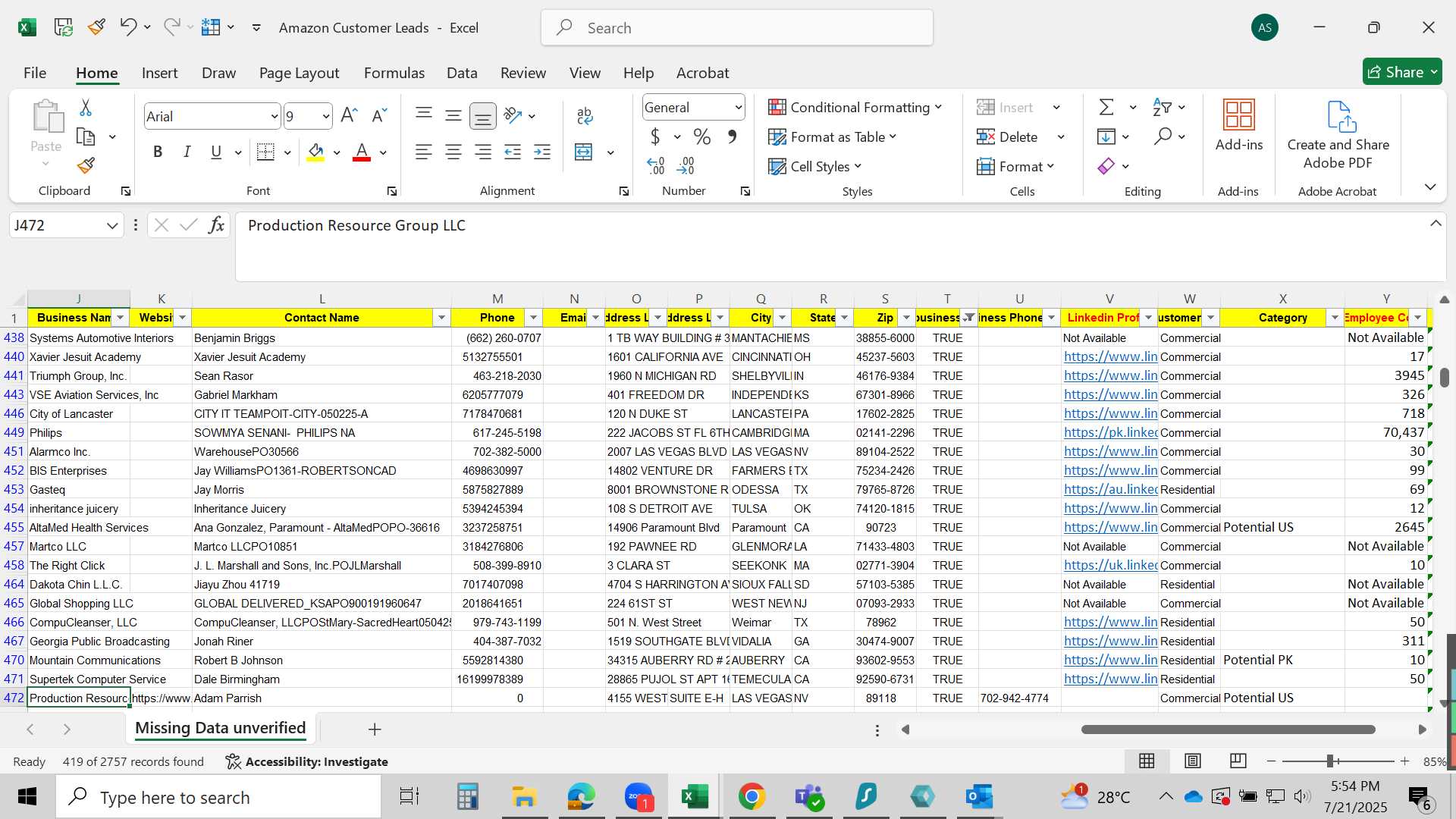This screenshot has width=1456, height=819.
Task: Open the font size dropdown showing 9
Action: click(x=326, y=116)
